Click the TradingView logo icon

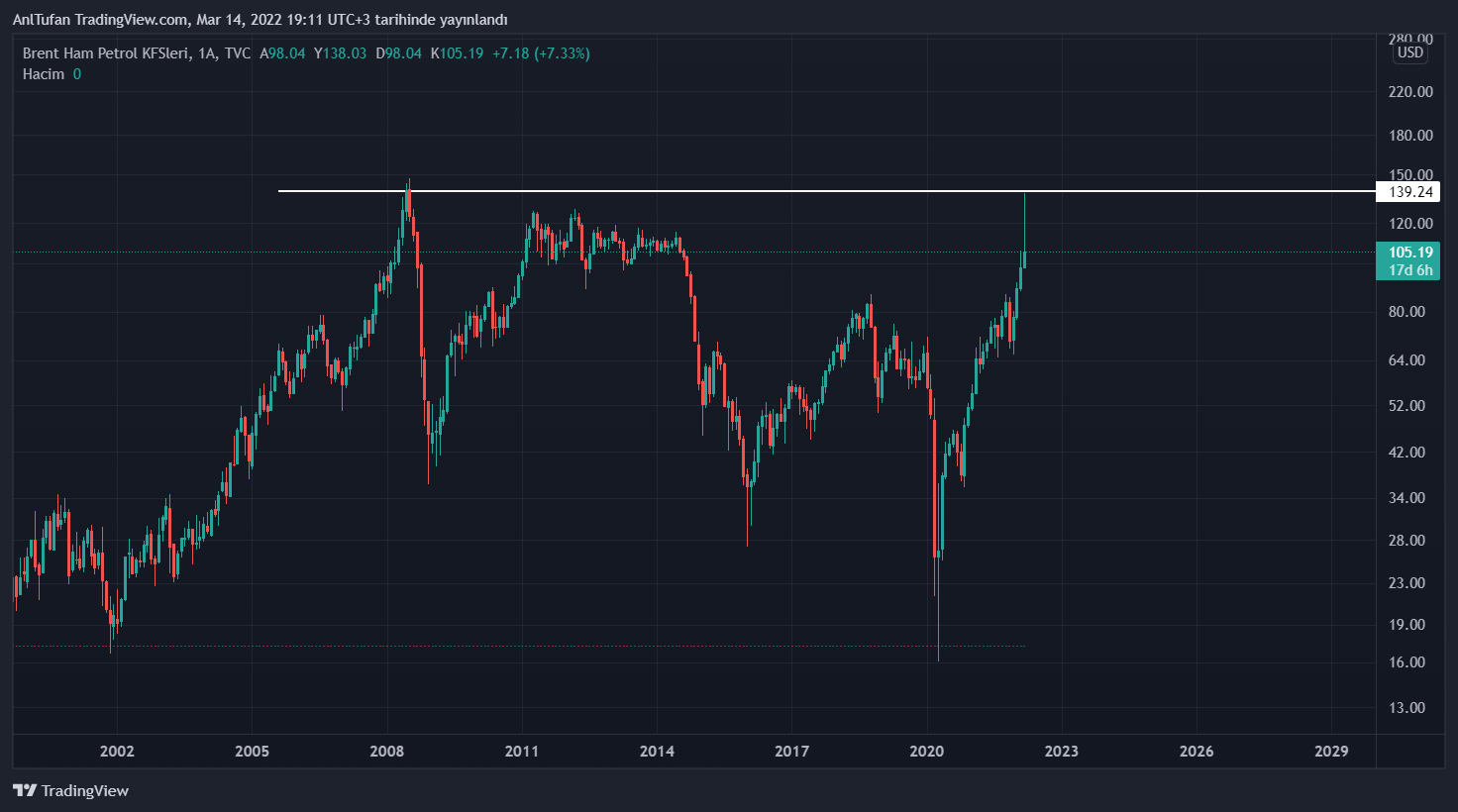[x=25, y=790]
